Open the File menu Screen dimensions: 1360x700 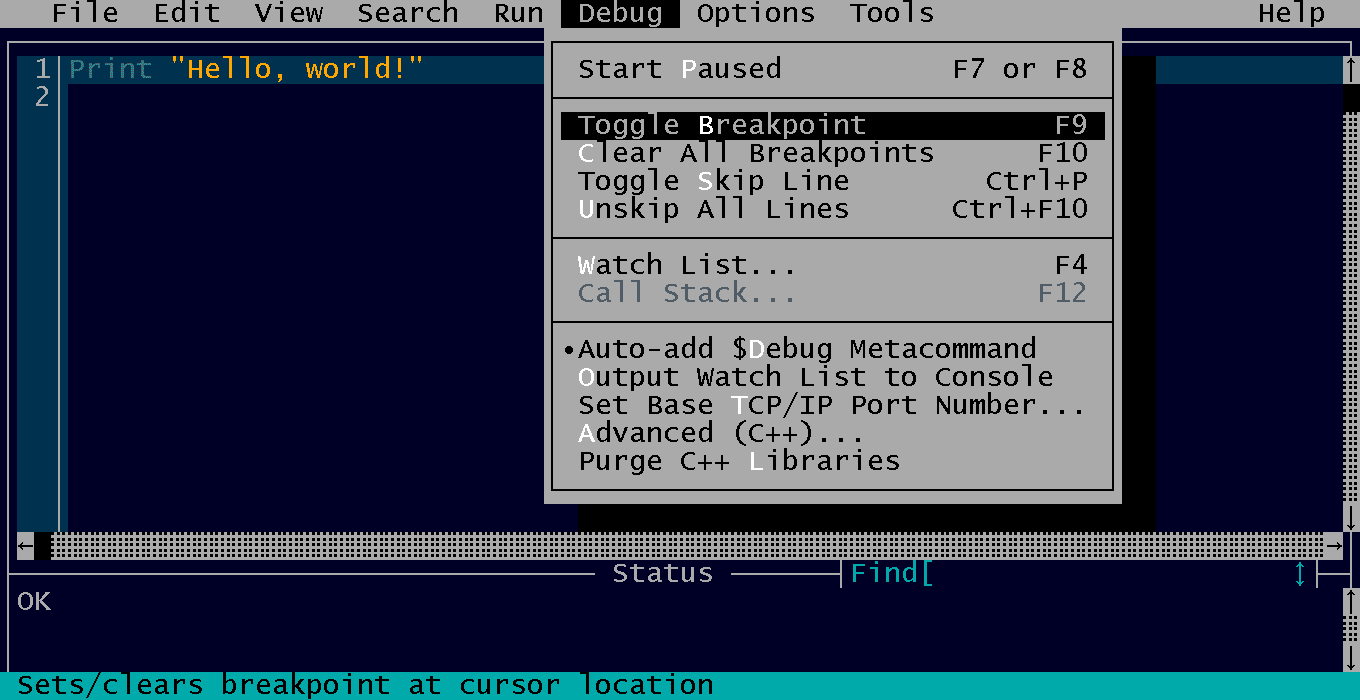coord(85,13)
